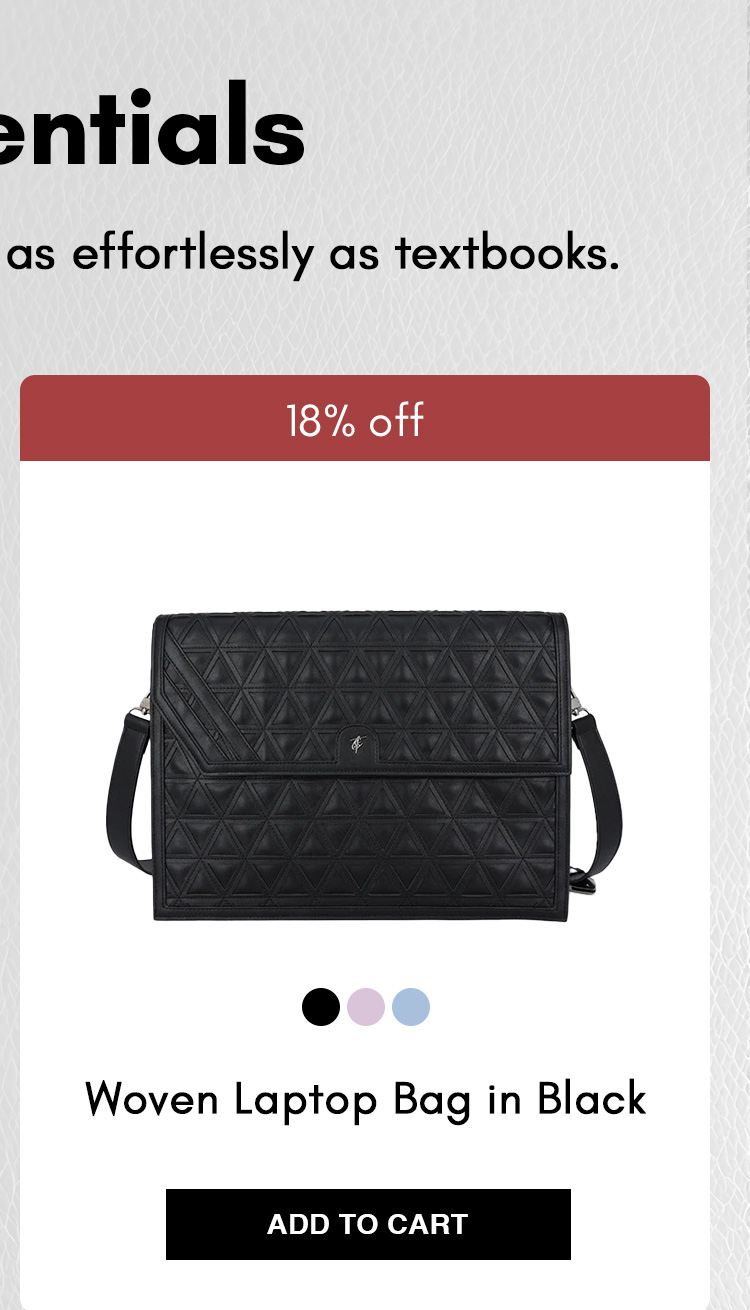This screenshot has width=750, height=1310.
Task: View the black laptop bag product image
Action: tap(365, 767)
